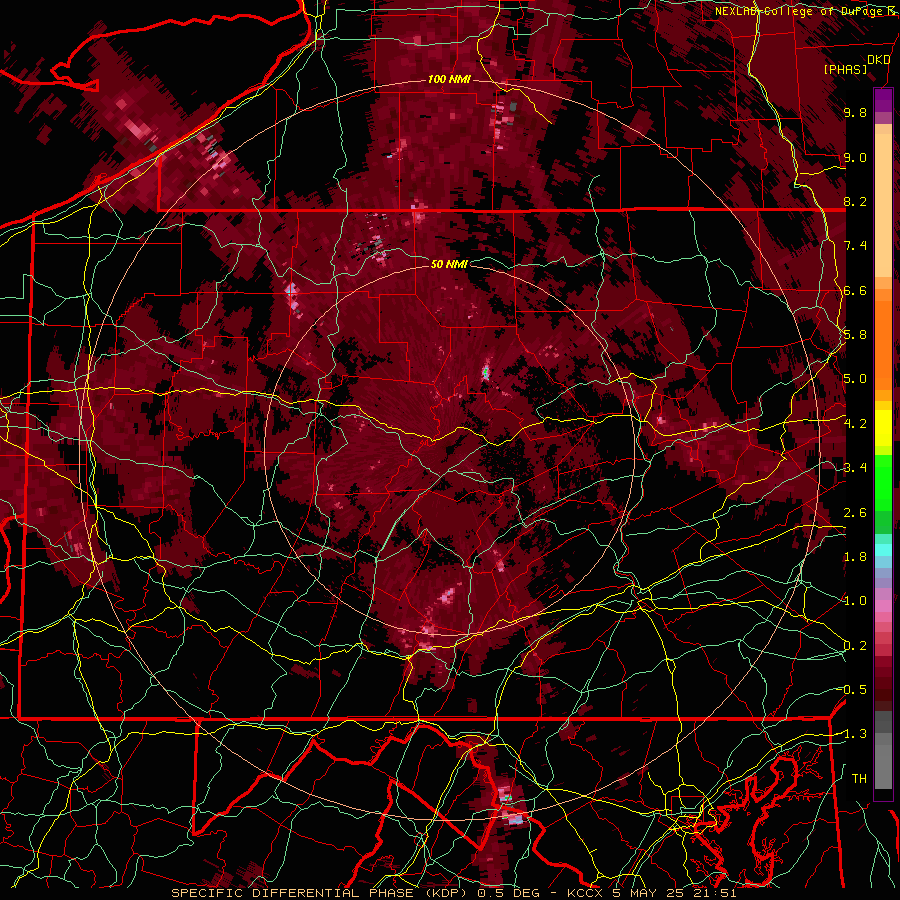Click the purple top segment of color bar
This screenshot has width=900, height=900.
tap(883, 100)
